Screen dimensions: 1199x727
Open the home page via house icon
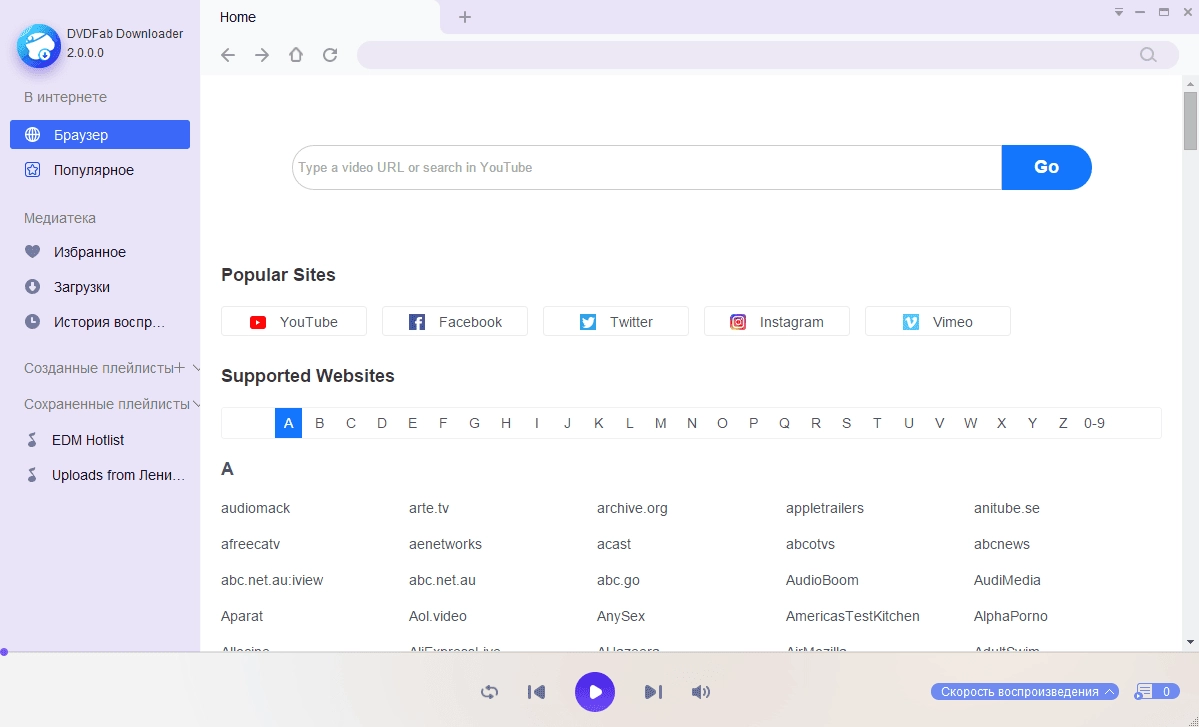(296, 55)
